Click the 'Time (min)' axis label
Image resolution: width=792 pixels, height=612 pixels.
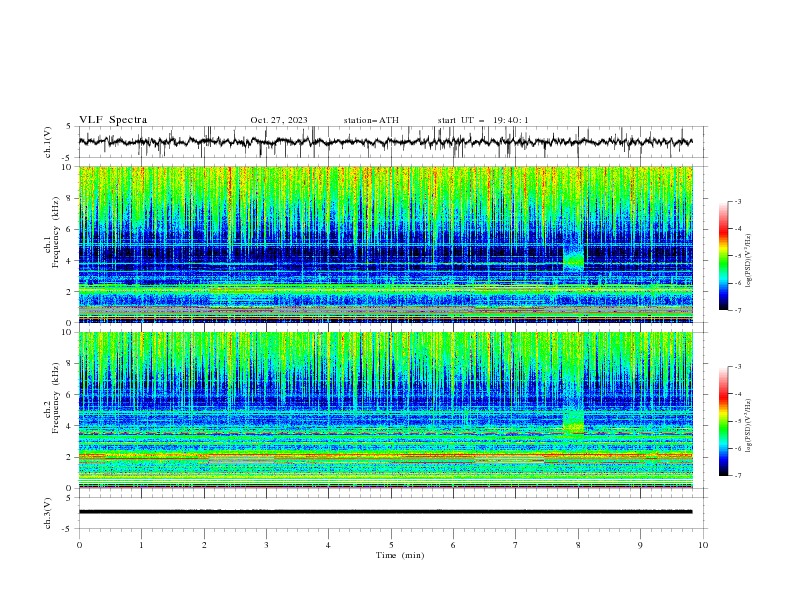[x=400, y=555]
